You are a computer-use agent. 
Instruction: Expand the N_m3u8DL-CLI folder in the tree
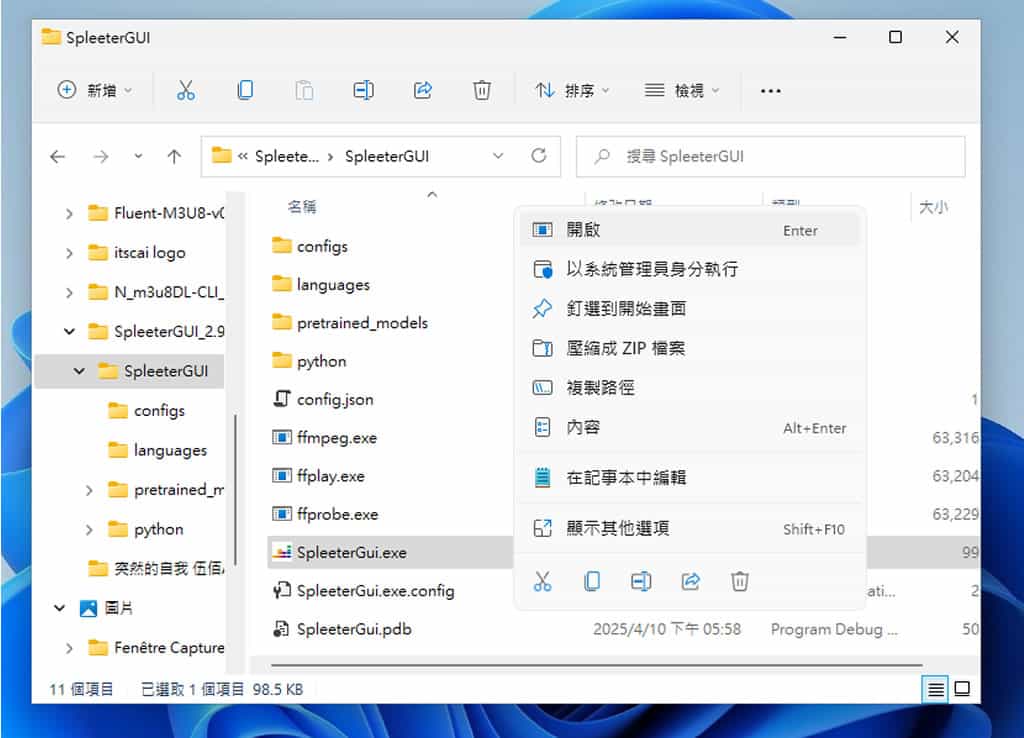(69, 293)
